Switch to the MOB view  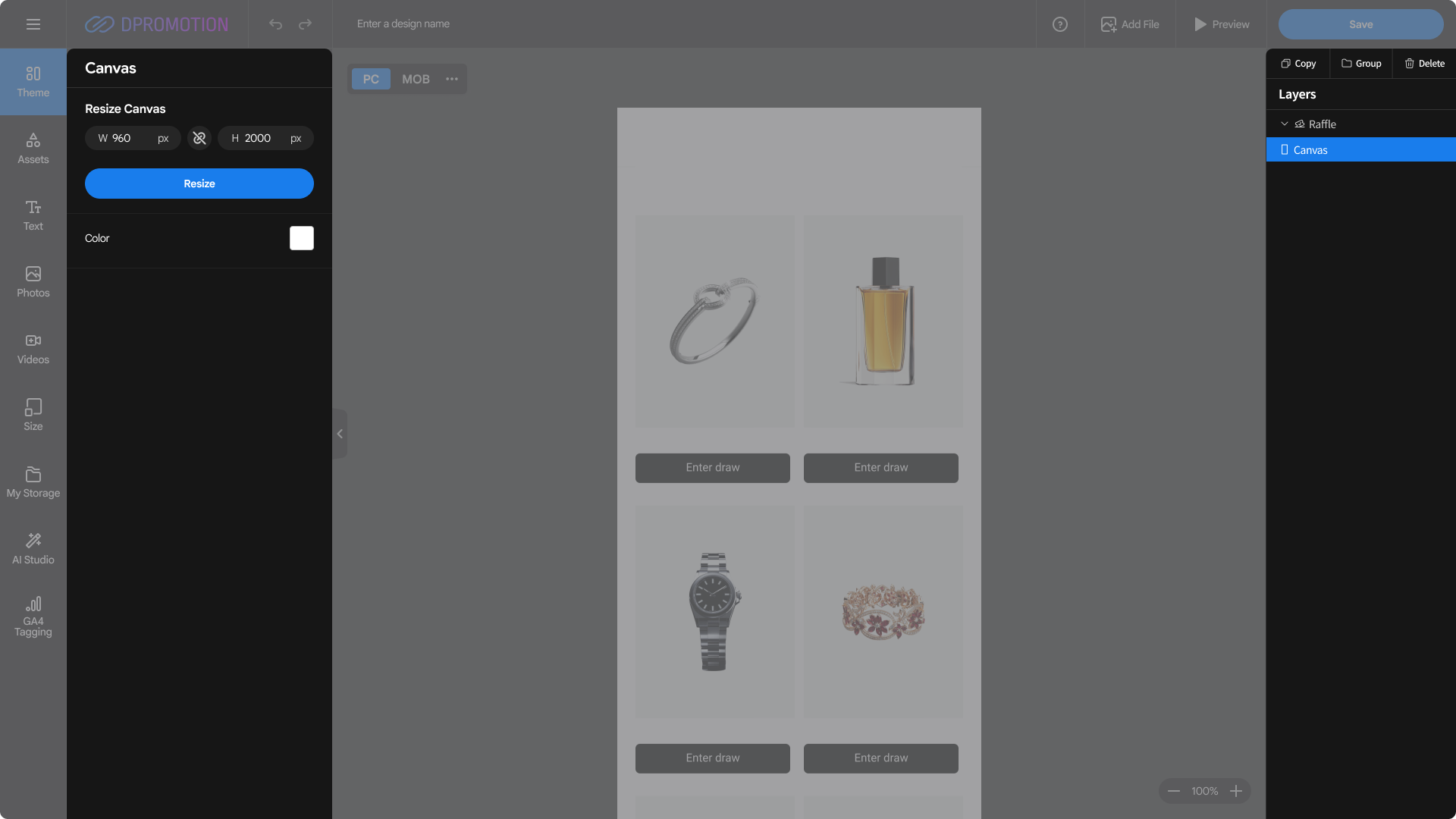416,79
